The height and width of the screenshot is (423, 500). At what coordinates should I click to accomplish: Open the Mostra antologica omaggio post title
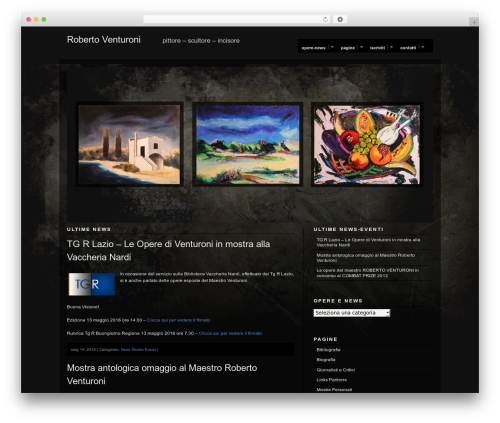pos(162,374)
